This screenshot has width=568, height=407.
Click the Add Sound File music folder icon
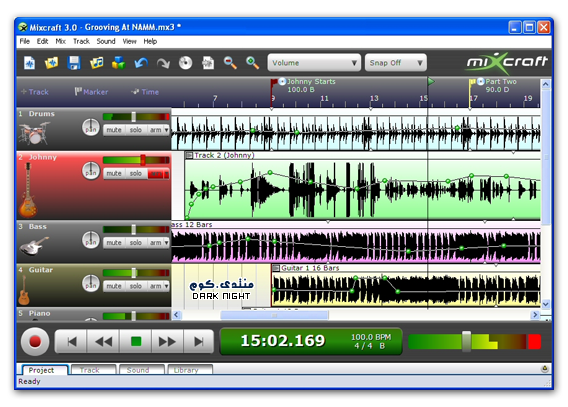(x=96, y=63)
